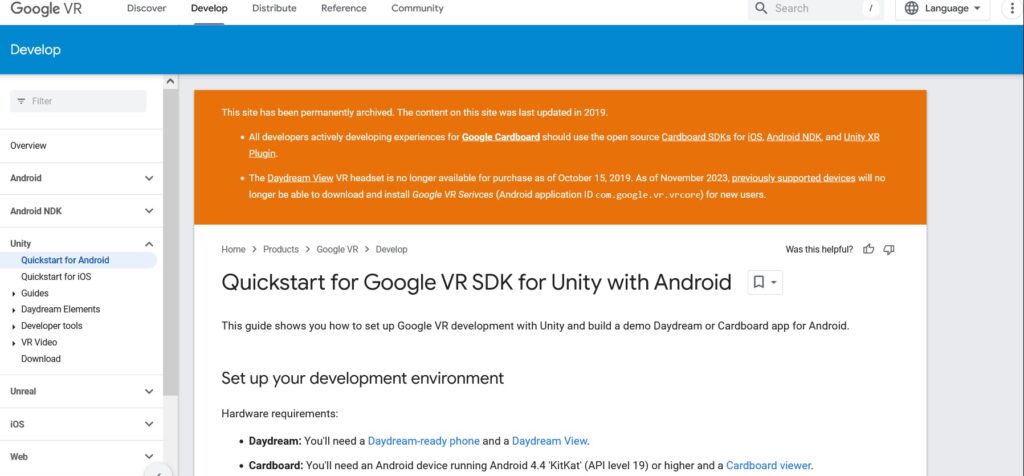
Task: Open the Unity XR Plugin link
Action: (861, 137)
